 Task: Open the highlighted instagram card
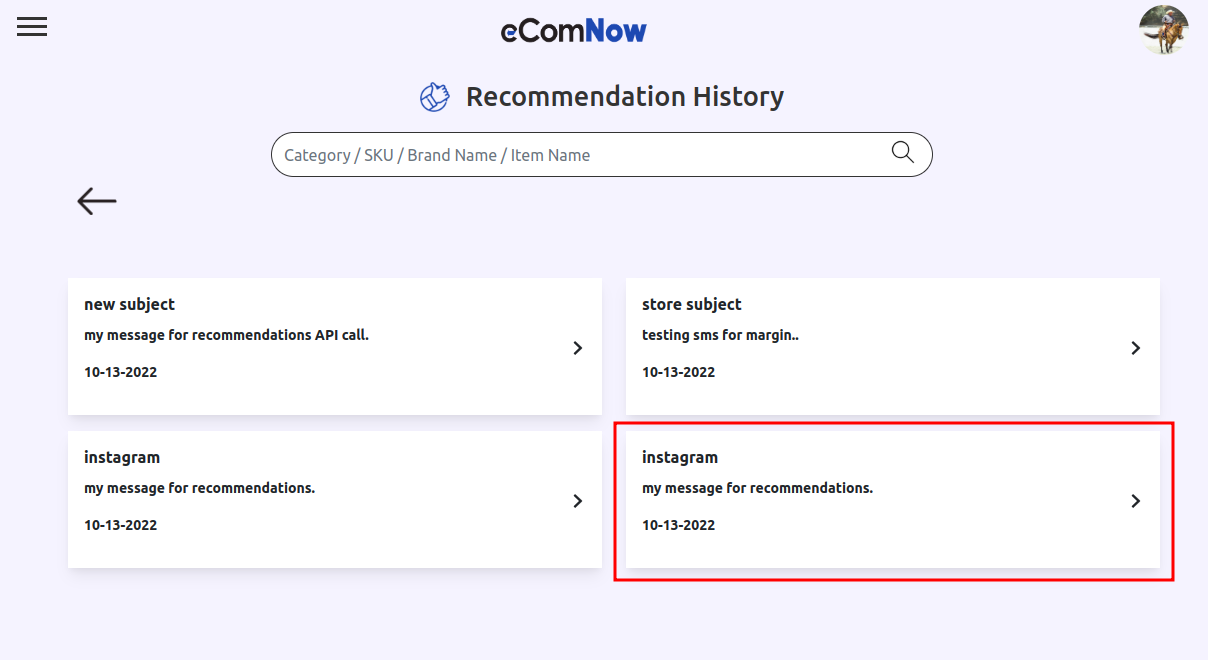tap(892, 500)
